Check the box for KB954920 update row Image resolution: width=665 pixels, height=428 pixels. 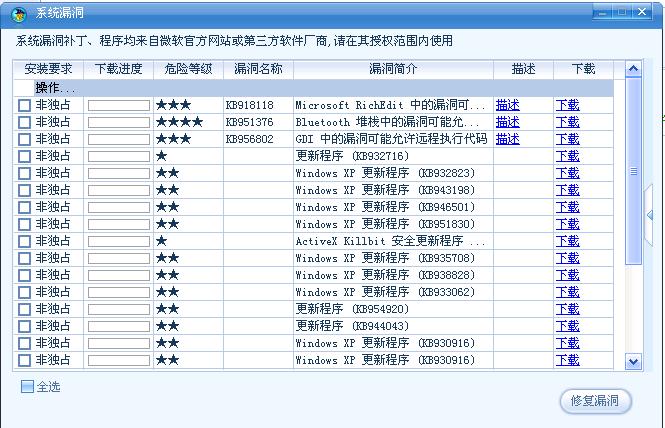pyautogui.click(x=25, y=309)
